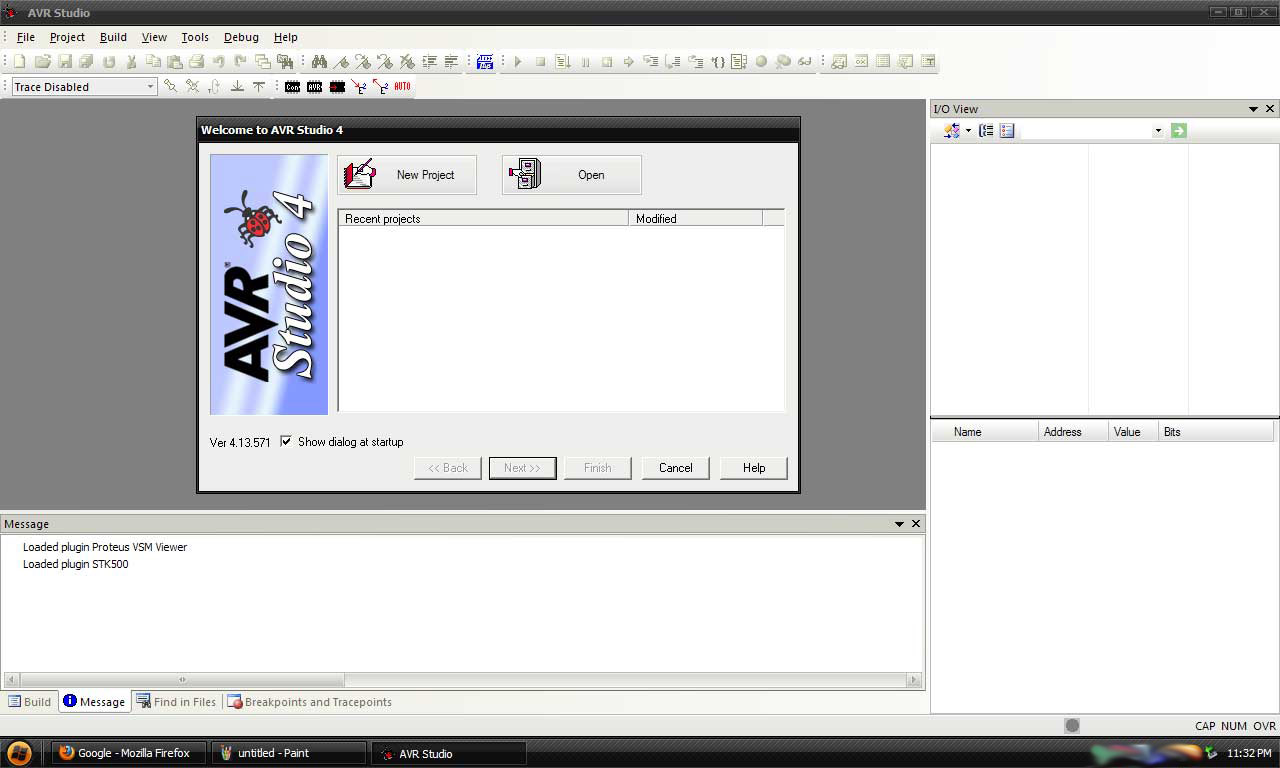Click the Recent projects column header
Image resolution: width=1280 pixels, height=768 pixels.
[x=484, y=218]
